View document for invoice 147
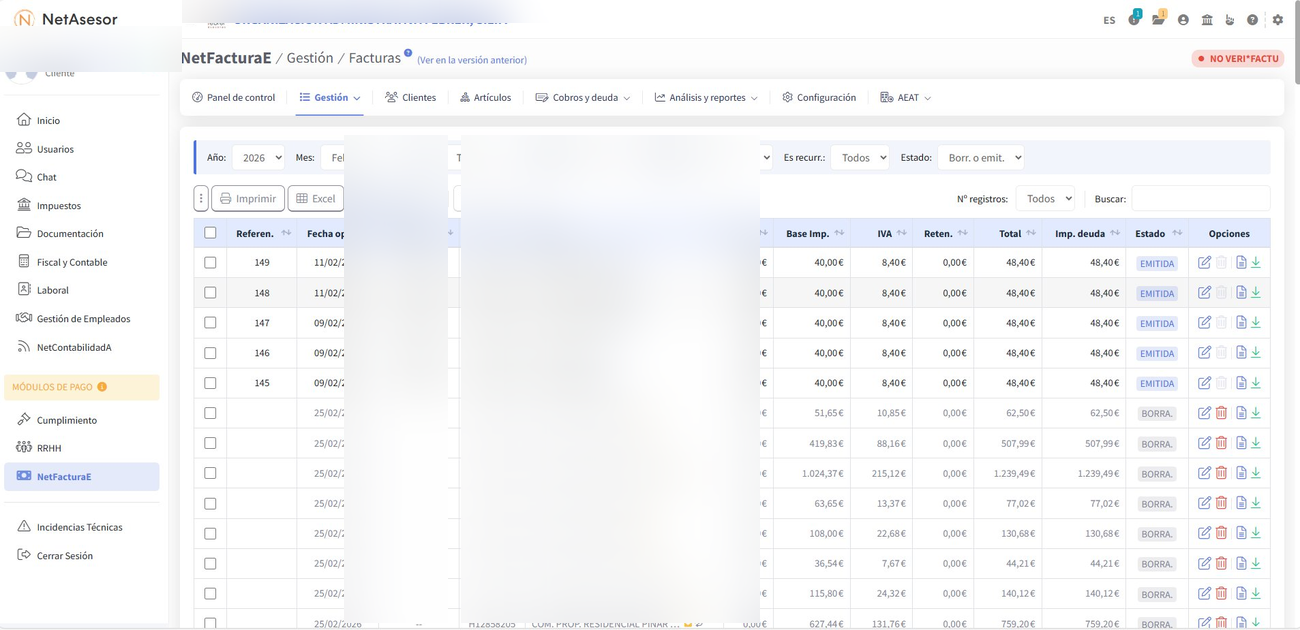 1240,322
